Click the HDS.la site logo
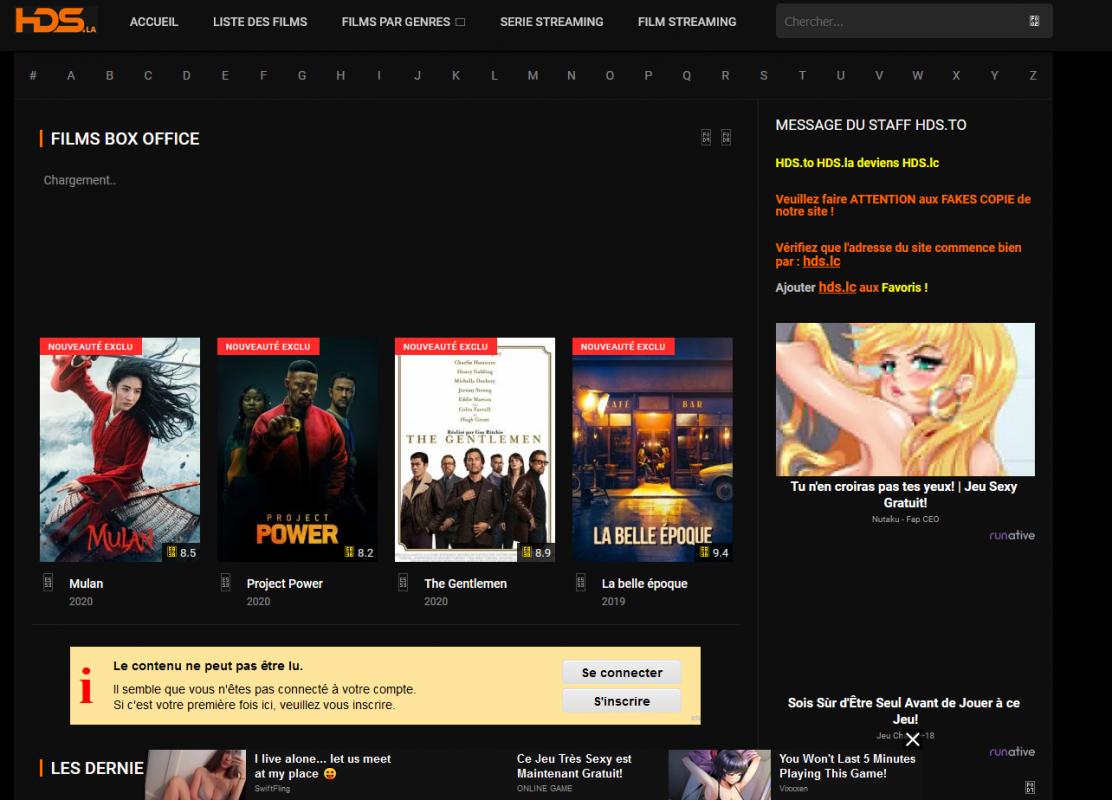Viewport: 1112px width, 800px height. [x=55, y=21]
